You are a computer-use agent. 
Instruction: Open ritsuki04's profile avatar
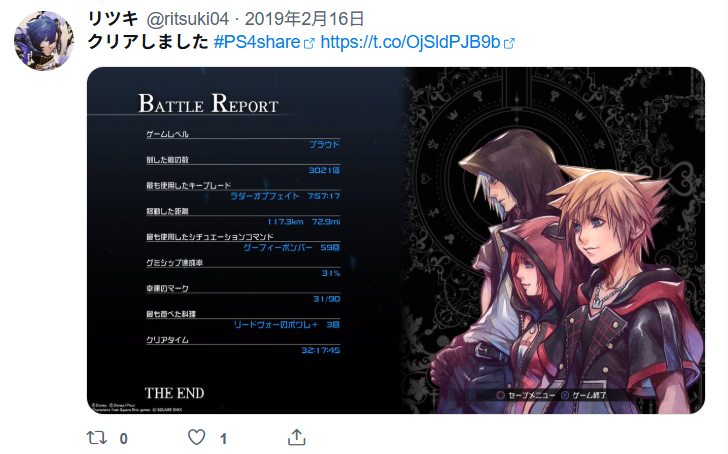(x=44, y=41)
